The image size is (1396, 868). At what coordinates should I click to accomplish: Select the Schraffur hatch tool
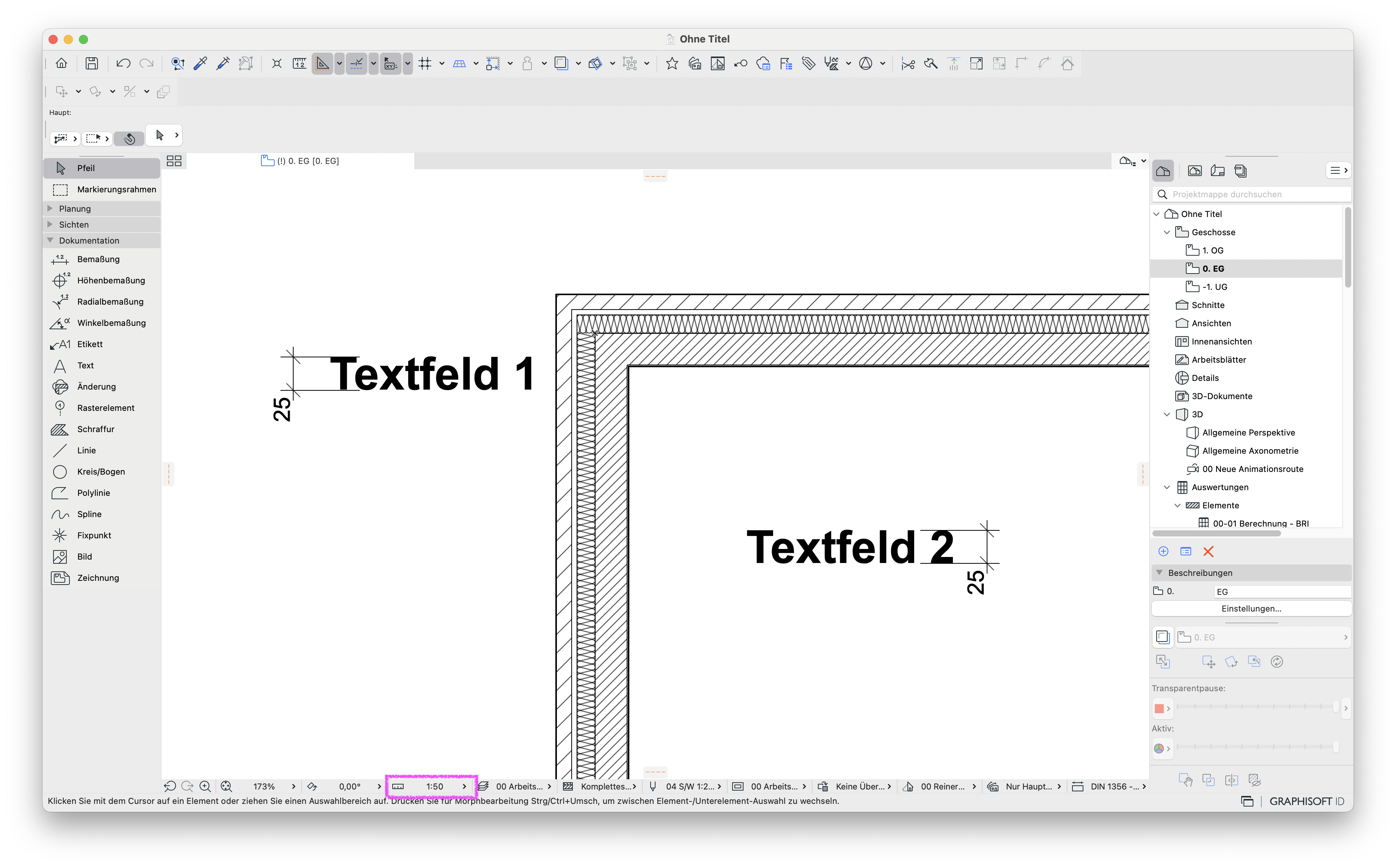tap(102, 429)
